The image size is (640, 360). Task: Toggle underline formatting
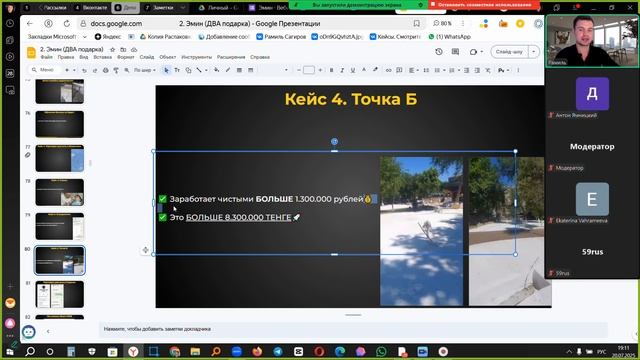(353, 70)
